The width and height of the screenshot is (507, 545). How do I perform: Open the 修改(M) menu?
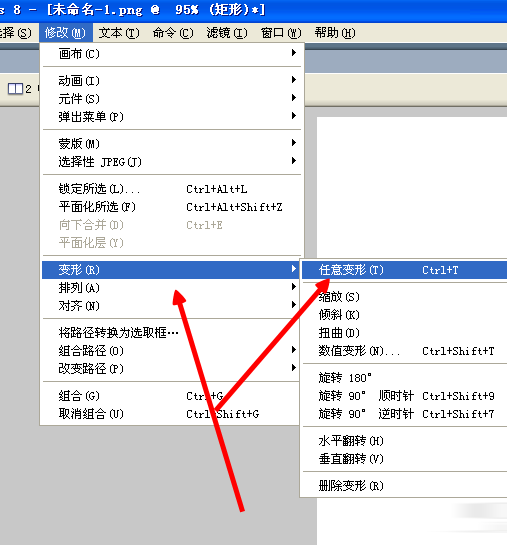[x=65, y=33]
